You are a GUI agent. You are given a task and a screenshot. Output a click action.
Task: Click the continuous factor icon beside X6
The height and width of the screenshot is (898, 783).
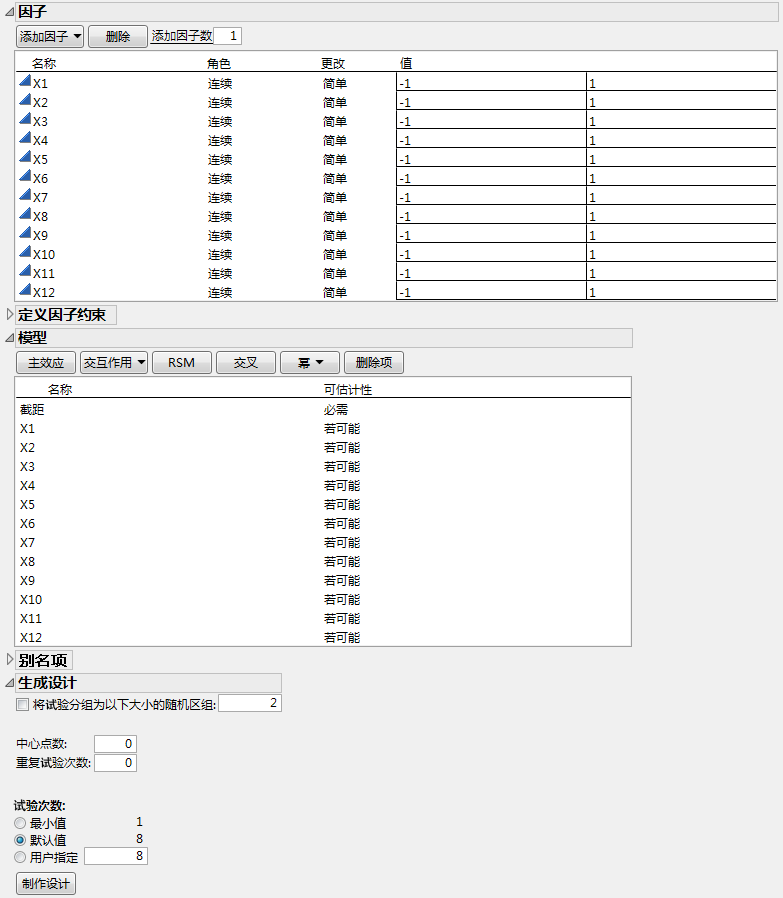(x=25, y=176)
